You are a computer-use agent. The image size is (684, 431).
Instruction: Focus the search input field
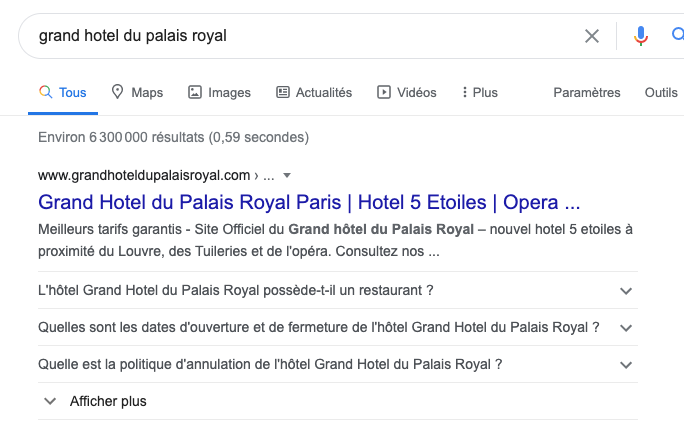tap(305, 36)
